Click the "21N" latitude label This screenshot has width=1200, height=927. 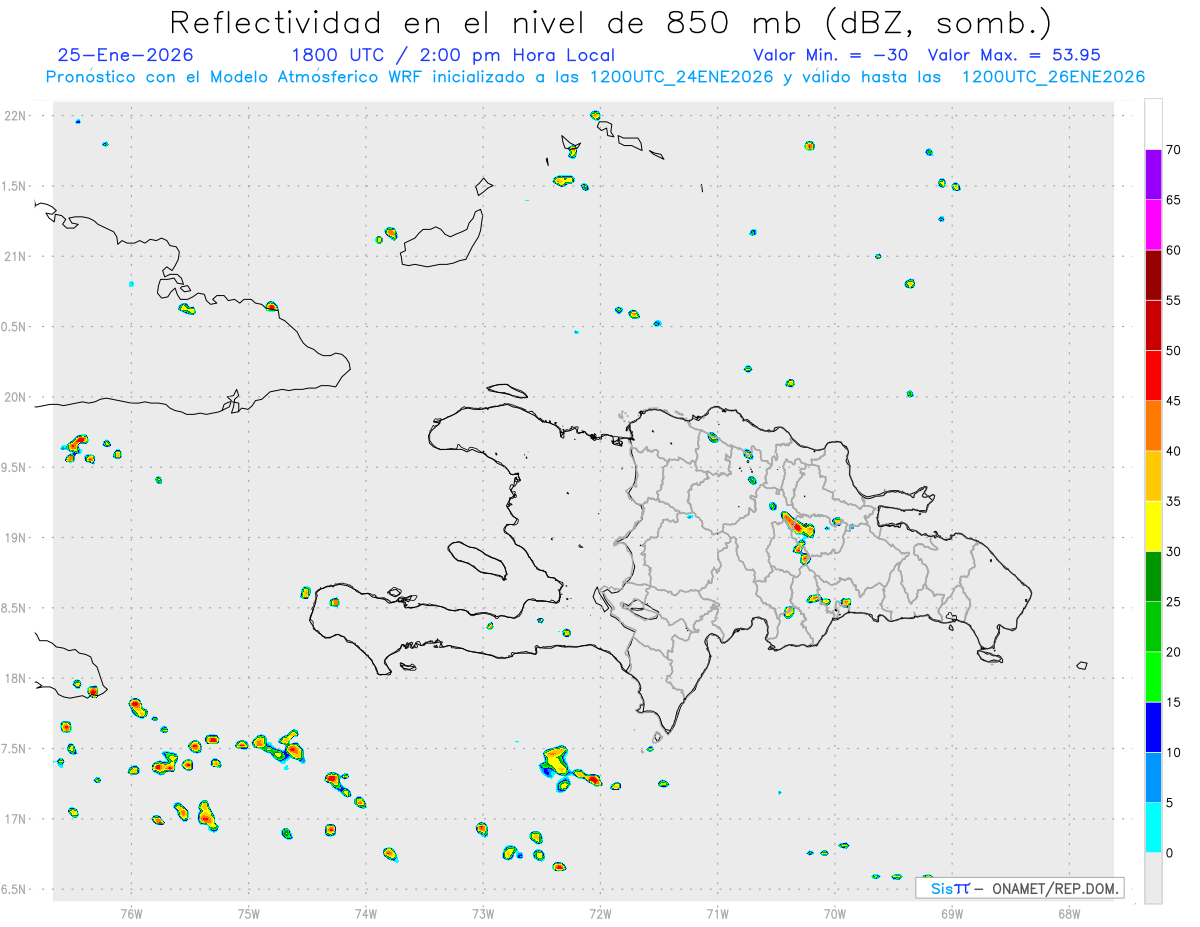point(15,257)
